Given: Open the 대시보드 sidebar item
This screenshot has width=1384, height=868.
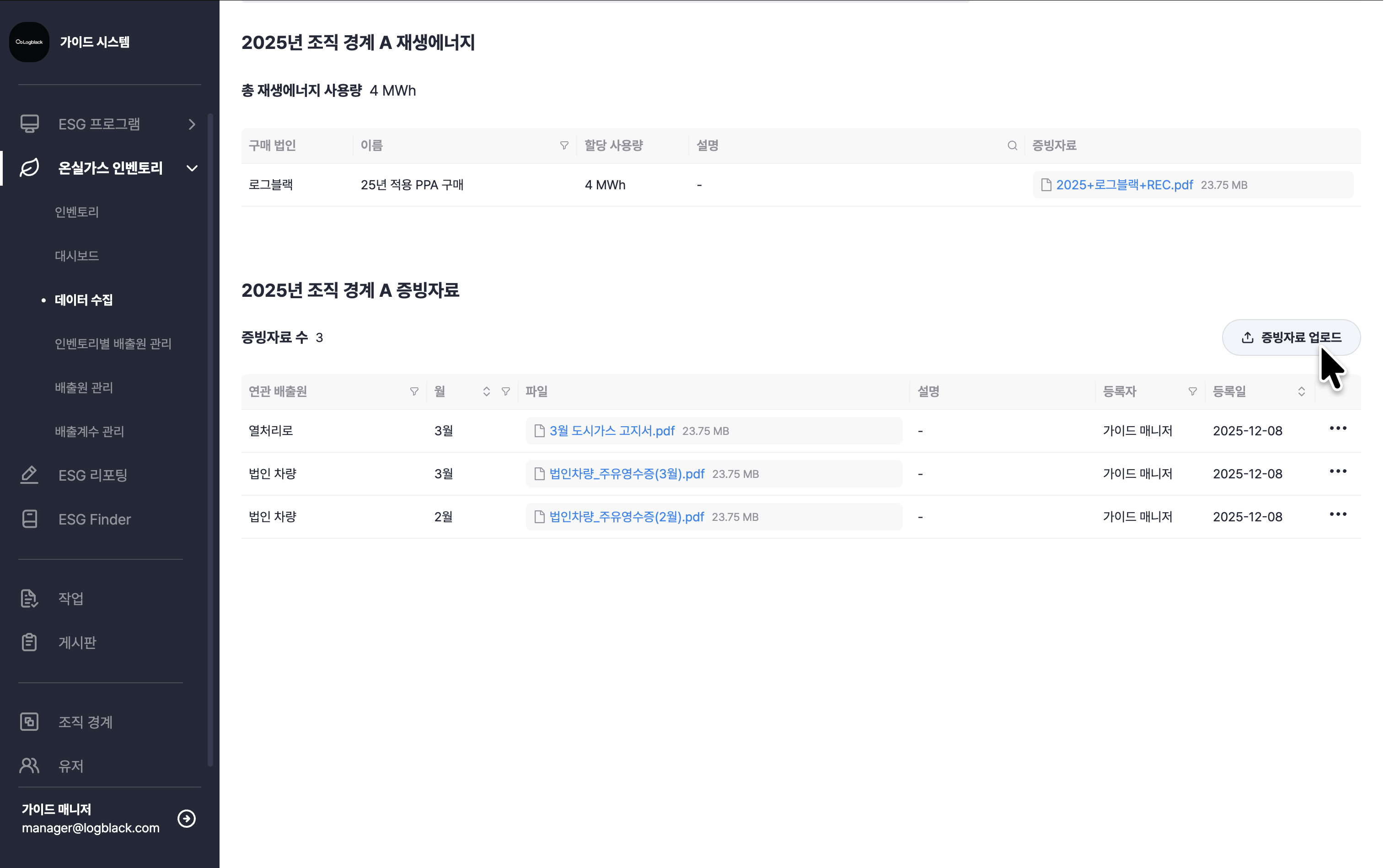Looking at the screenshot, I should [x=76, y=256].
